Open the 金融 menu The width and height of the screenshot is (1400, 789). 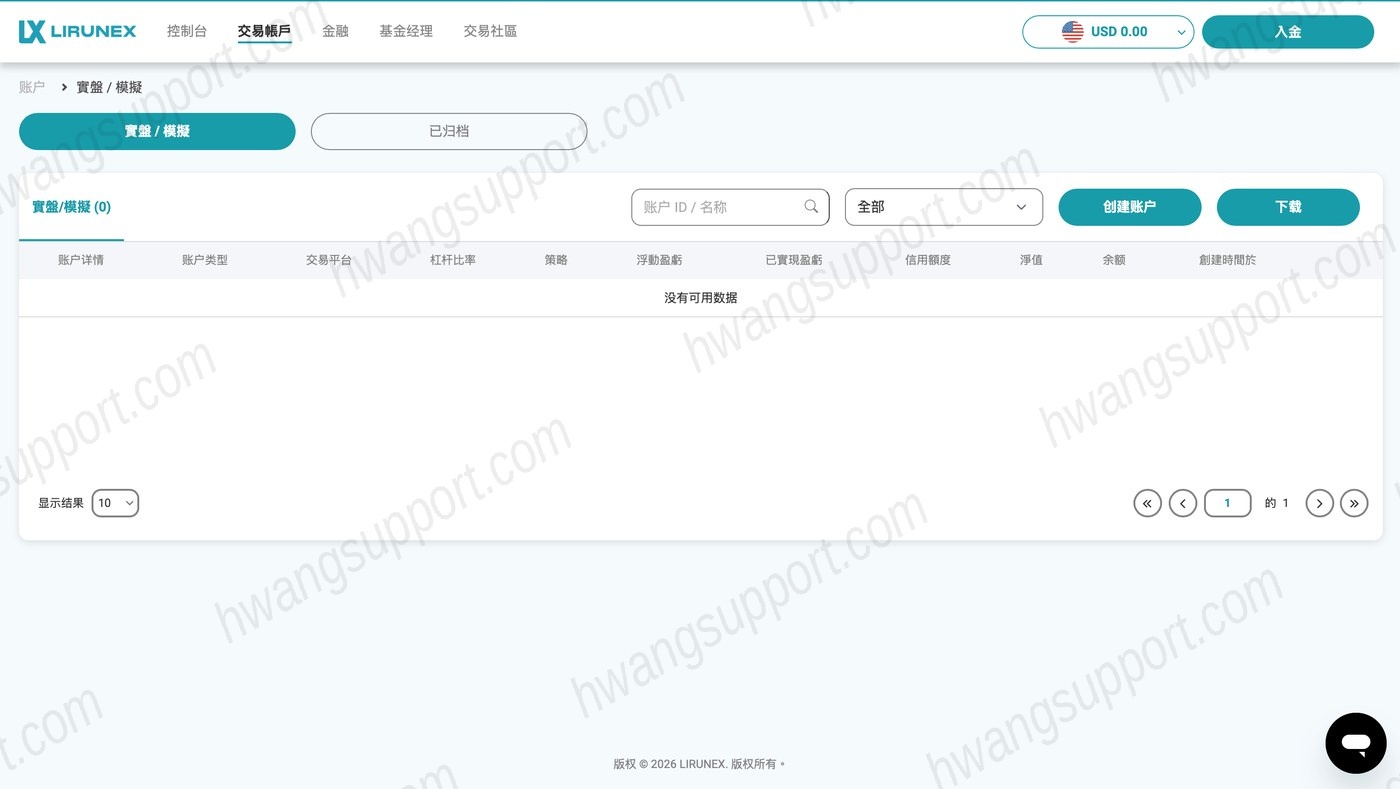[335, 31]
